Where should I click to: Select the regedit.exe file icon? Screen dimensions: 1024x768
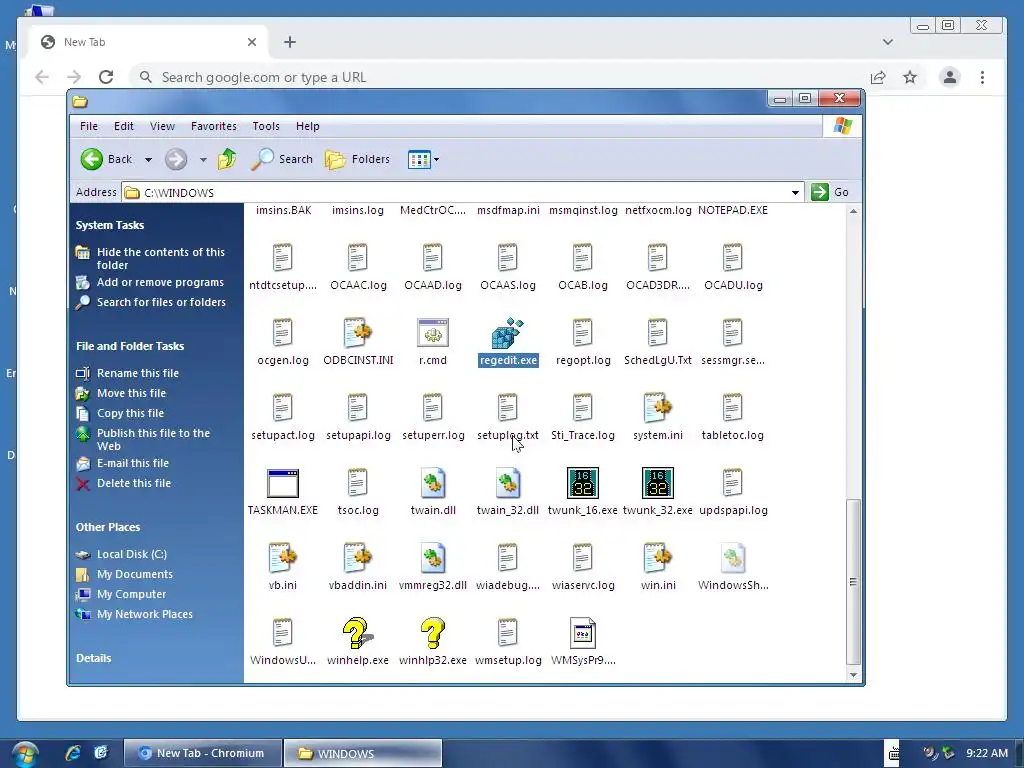[507, 333]
